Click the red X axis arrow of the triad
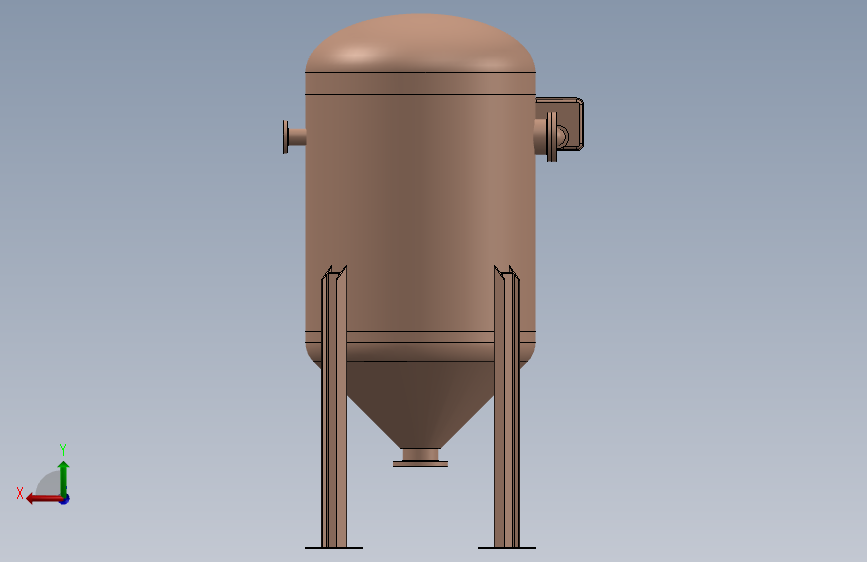 pos(44,499)
